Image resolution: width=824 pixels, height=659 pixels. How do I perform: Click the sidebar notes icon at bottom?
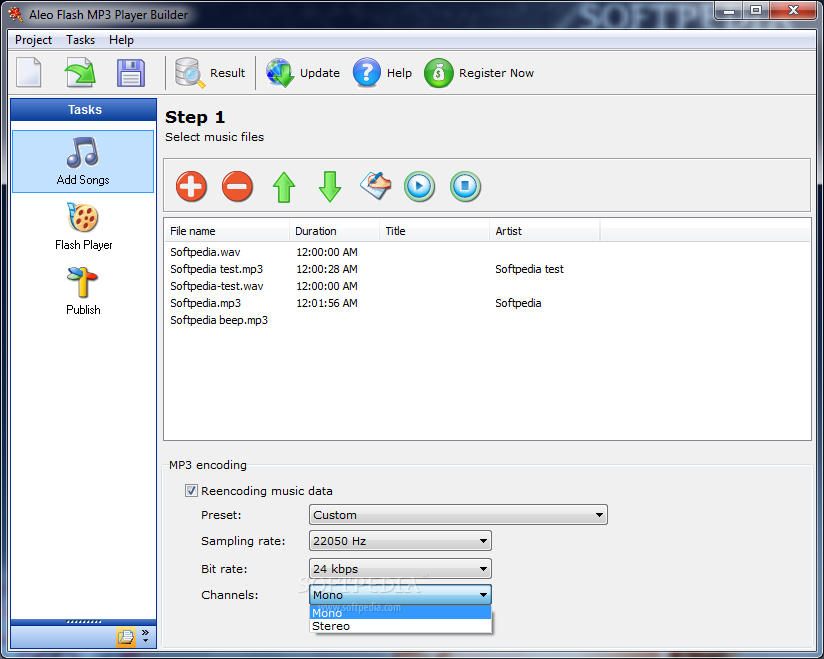[126, 637]
